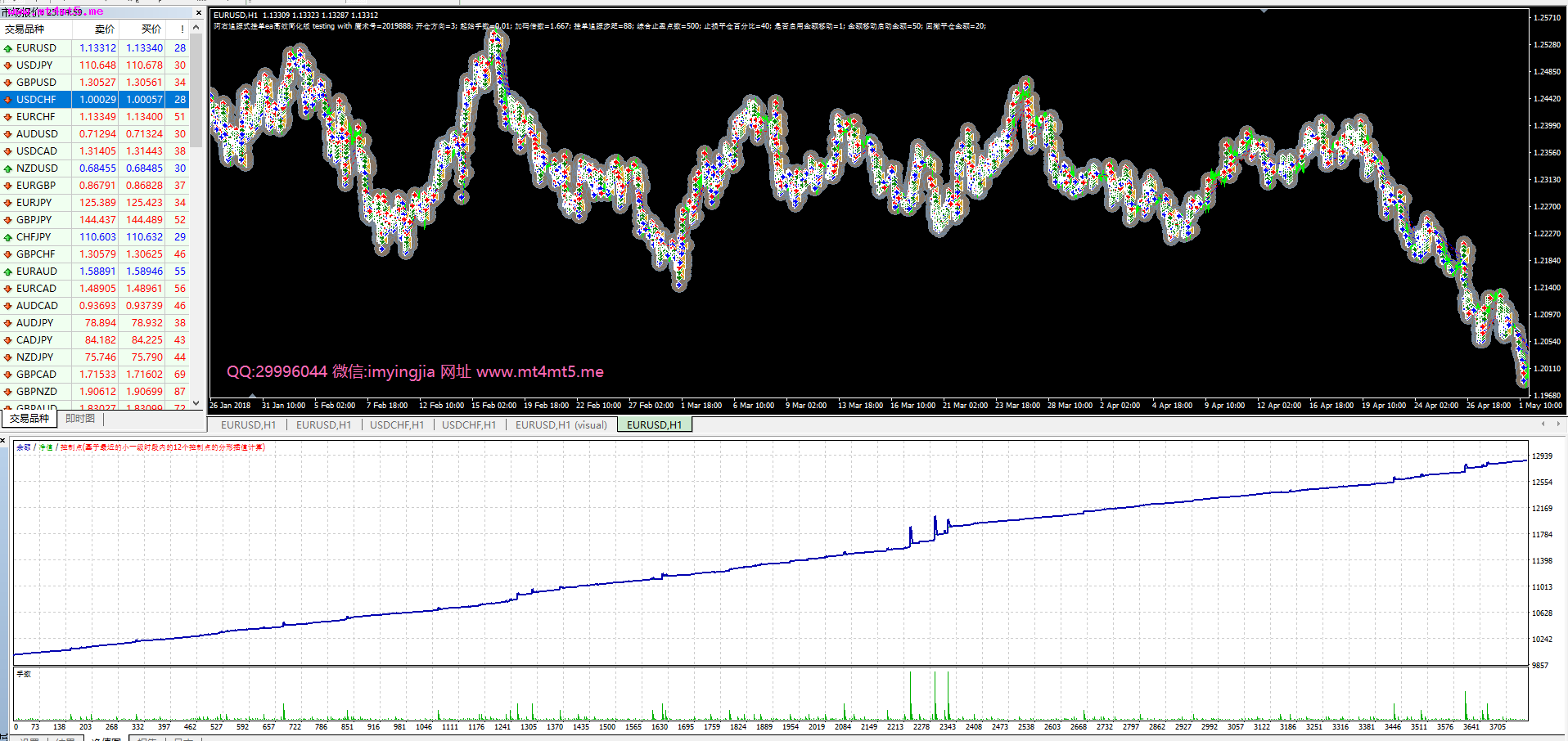Sort by the 买价 column header
This screenshot has width=1568, height=741.
pyautogui.click(x=142, y=29)
